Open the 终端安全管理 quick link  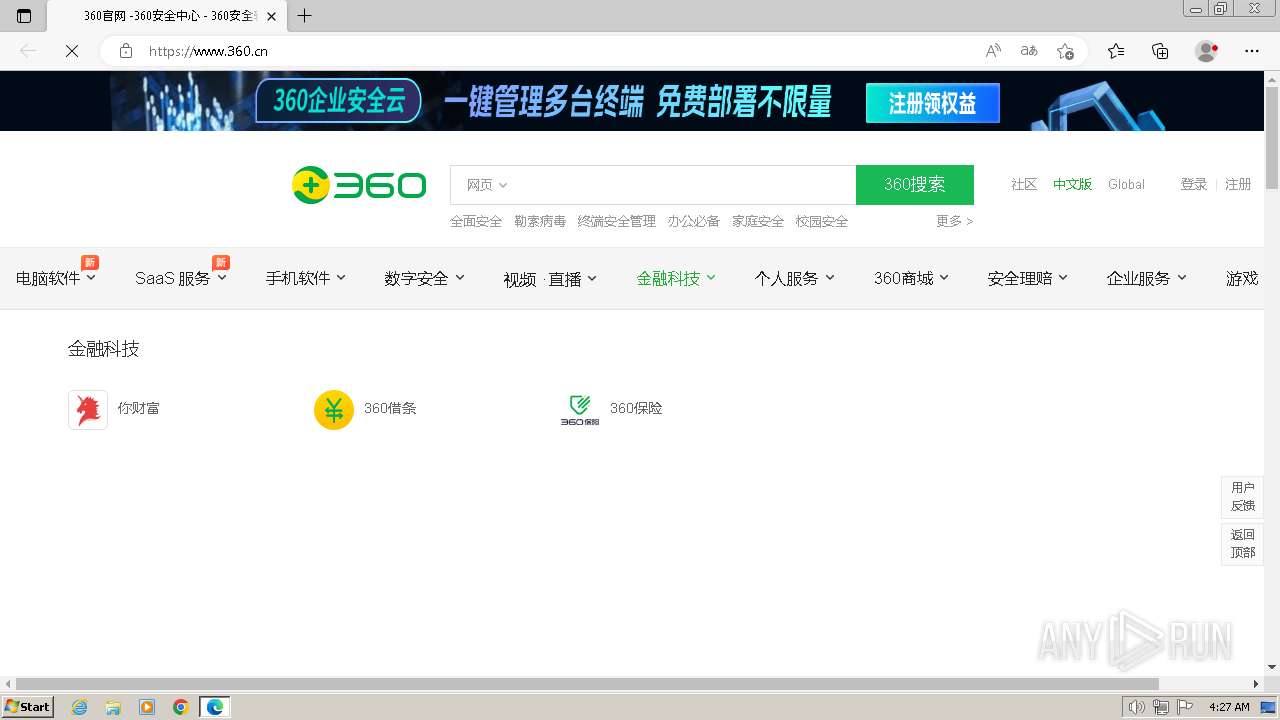point(617,221)
